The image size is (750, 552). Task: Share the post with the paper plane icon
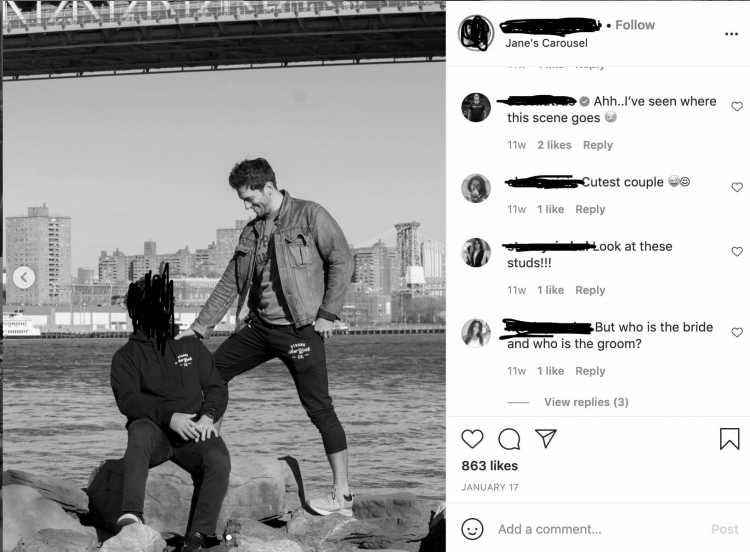(x=545, y=438)
